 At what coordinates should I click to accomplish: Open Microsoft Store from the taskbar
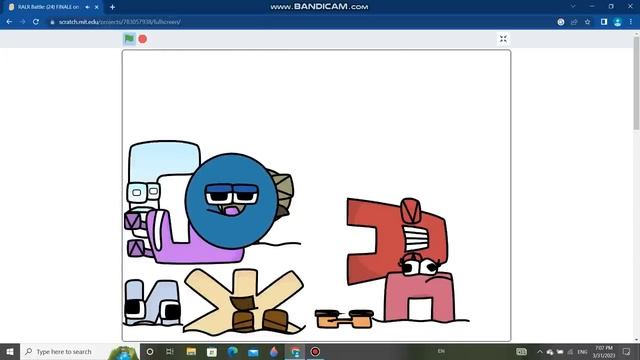tap(212, 352)
